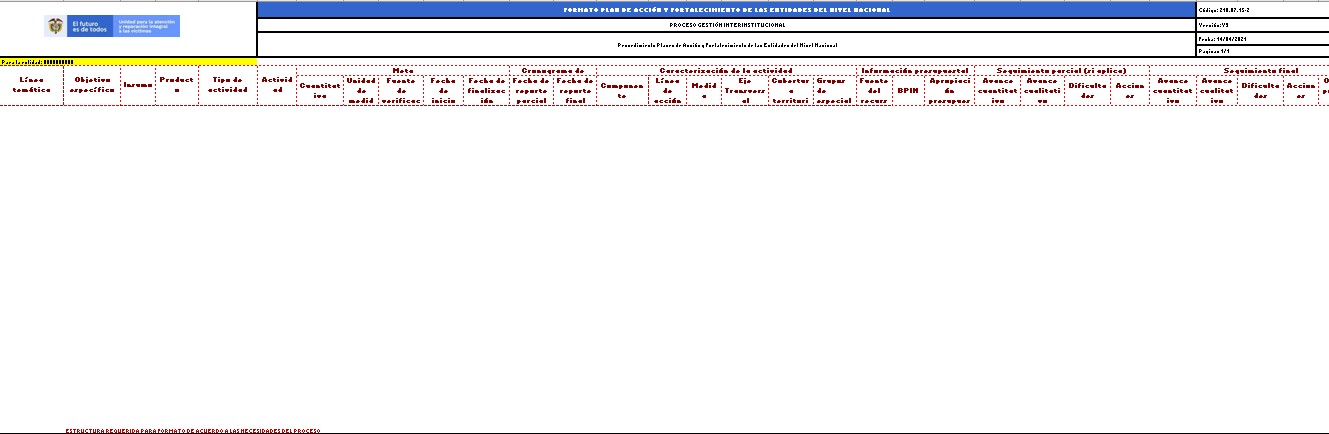
Task: Select the Objetivo específico column header
Action: click(92, 85)
